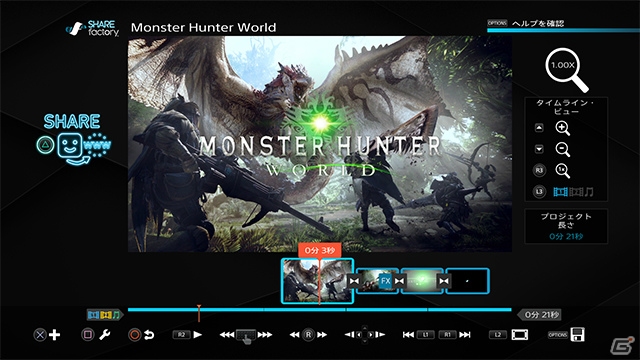Click the blue timeline progress bar
This screenshot has height=360, width=640.
[x=320, y=310]
